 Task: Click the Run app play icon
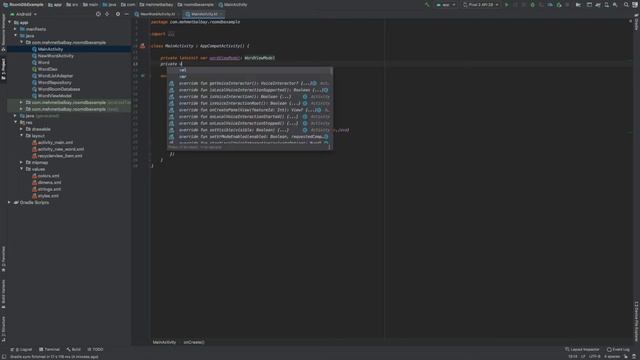(x=507, y=5)
